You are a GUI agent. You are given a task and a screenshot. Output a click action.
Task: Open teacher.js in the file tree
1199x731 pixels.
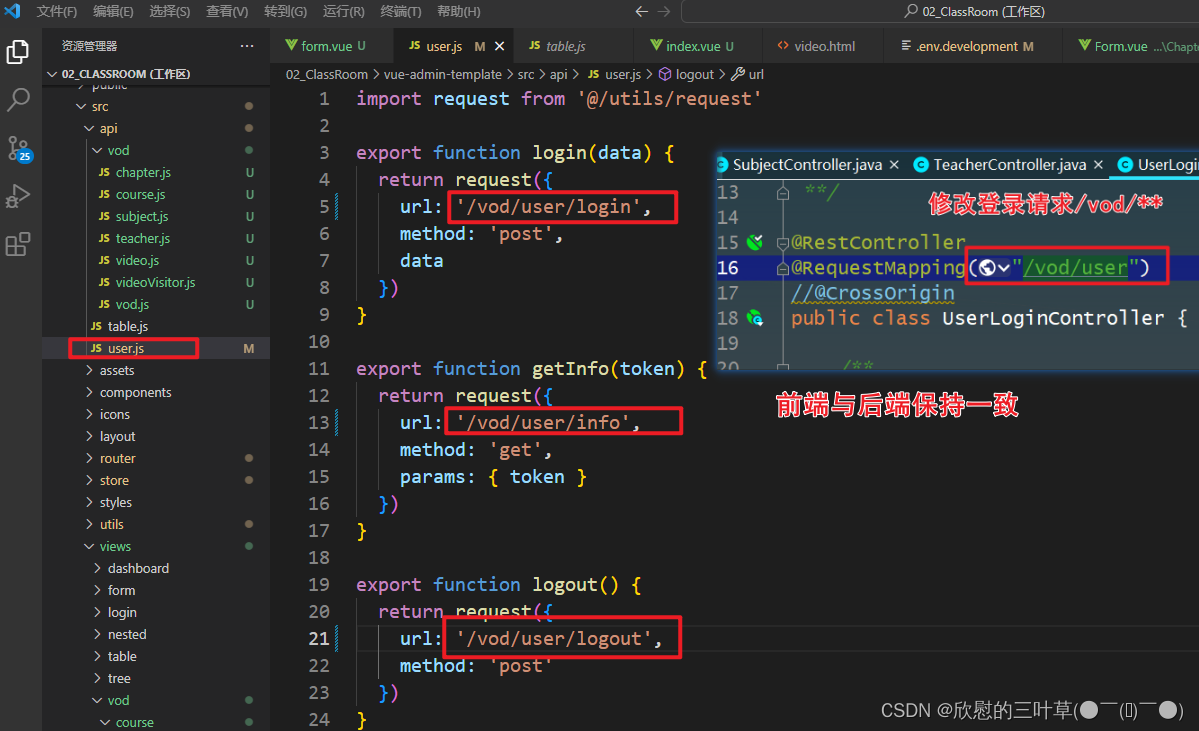154,239
